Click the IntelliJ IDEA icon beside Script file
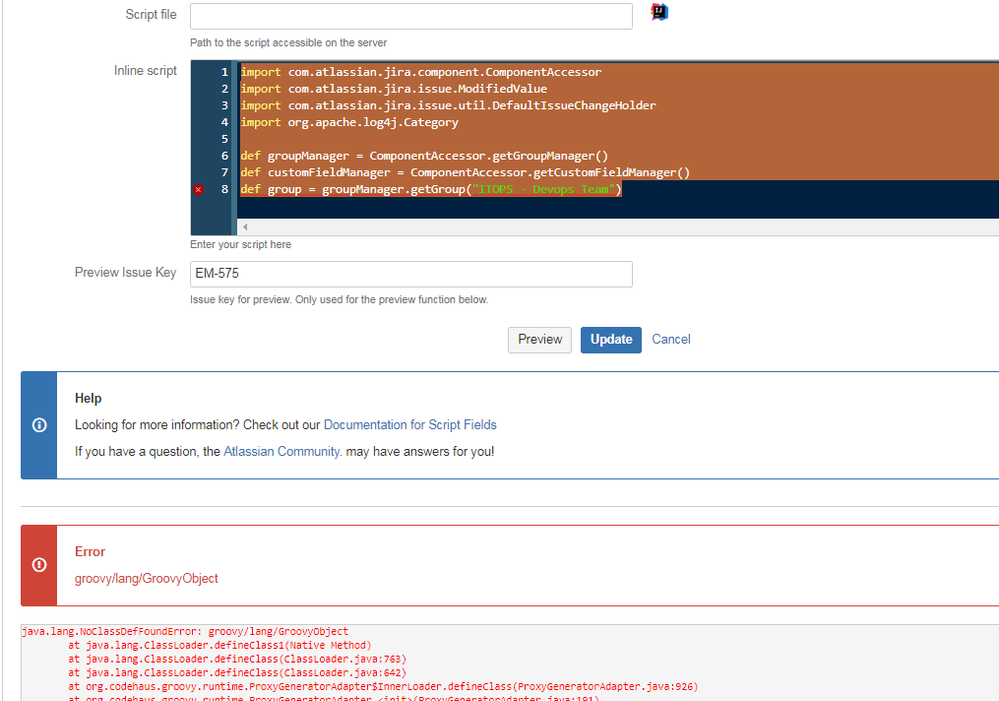Screen dimensions: 999x701 (x=659, y=12)
